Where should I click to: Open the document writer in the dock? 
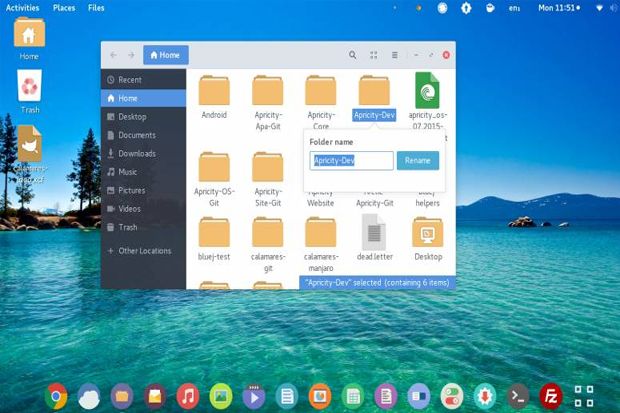tap(386, 396)
